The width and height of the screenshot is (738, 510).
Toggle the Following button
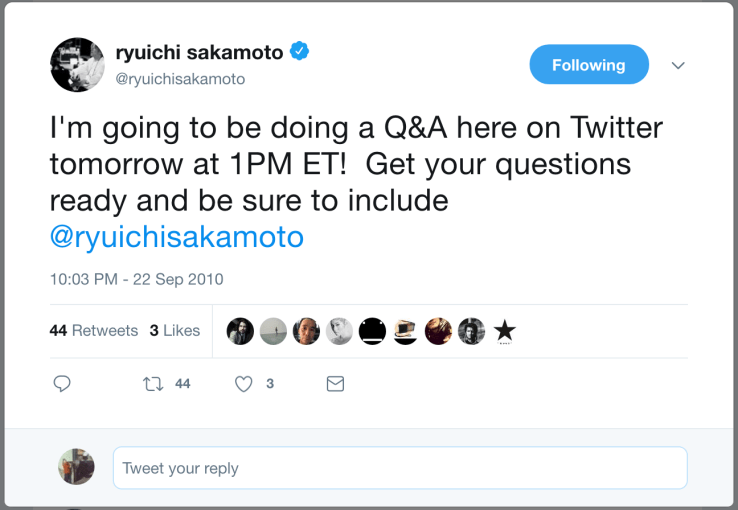point(588,65)
